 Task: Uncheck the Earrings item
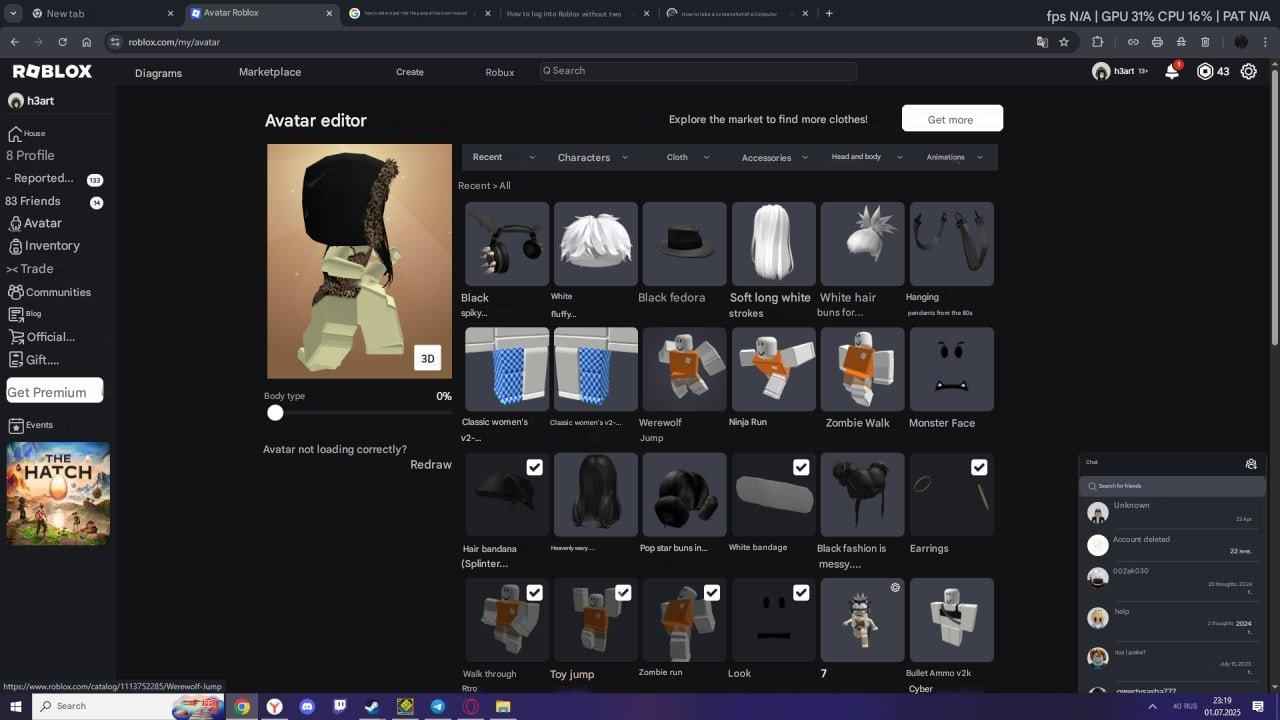coord(979,467)
